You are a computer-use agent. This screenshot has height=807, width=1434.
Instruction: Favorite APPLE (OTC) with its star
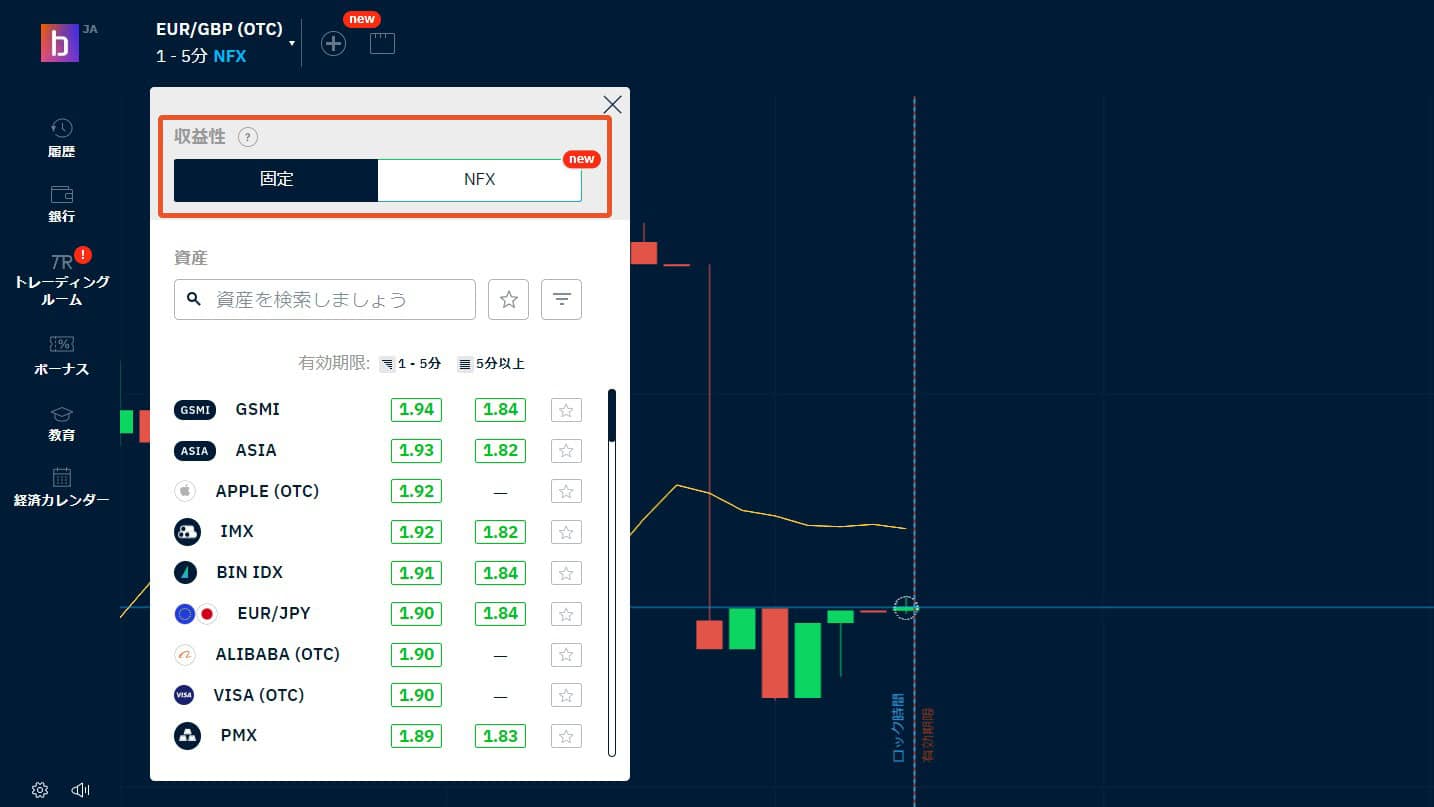pos(566,492)
